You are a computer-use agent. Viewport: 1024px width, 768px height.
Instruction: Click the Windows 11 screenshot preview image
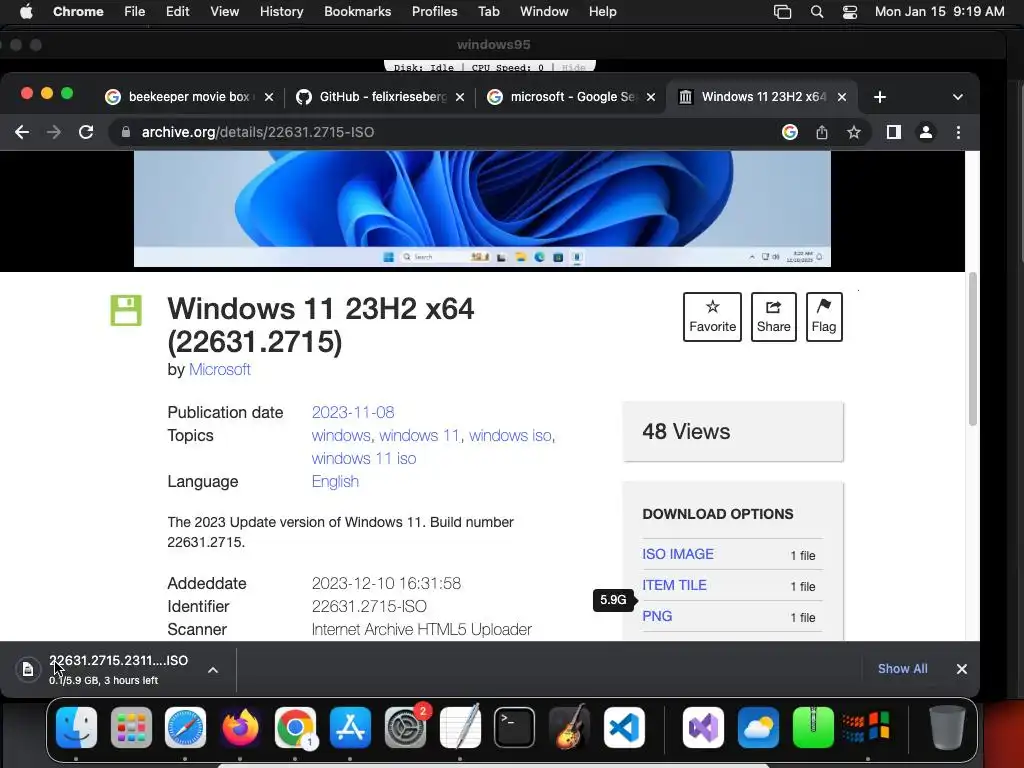pyautogui.click(x=482, y=209)
